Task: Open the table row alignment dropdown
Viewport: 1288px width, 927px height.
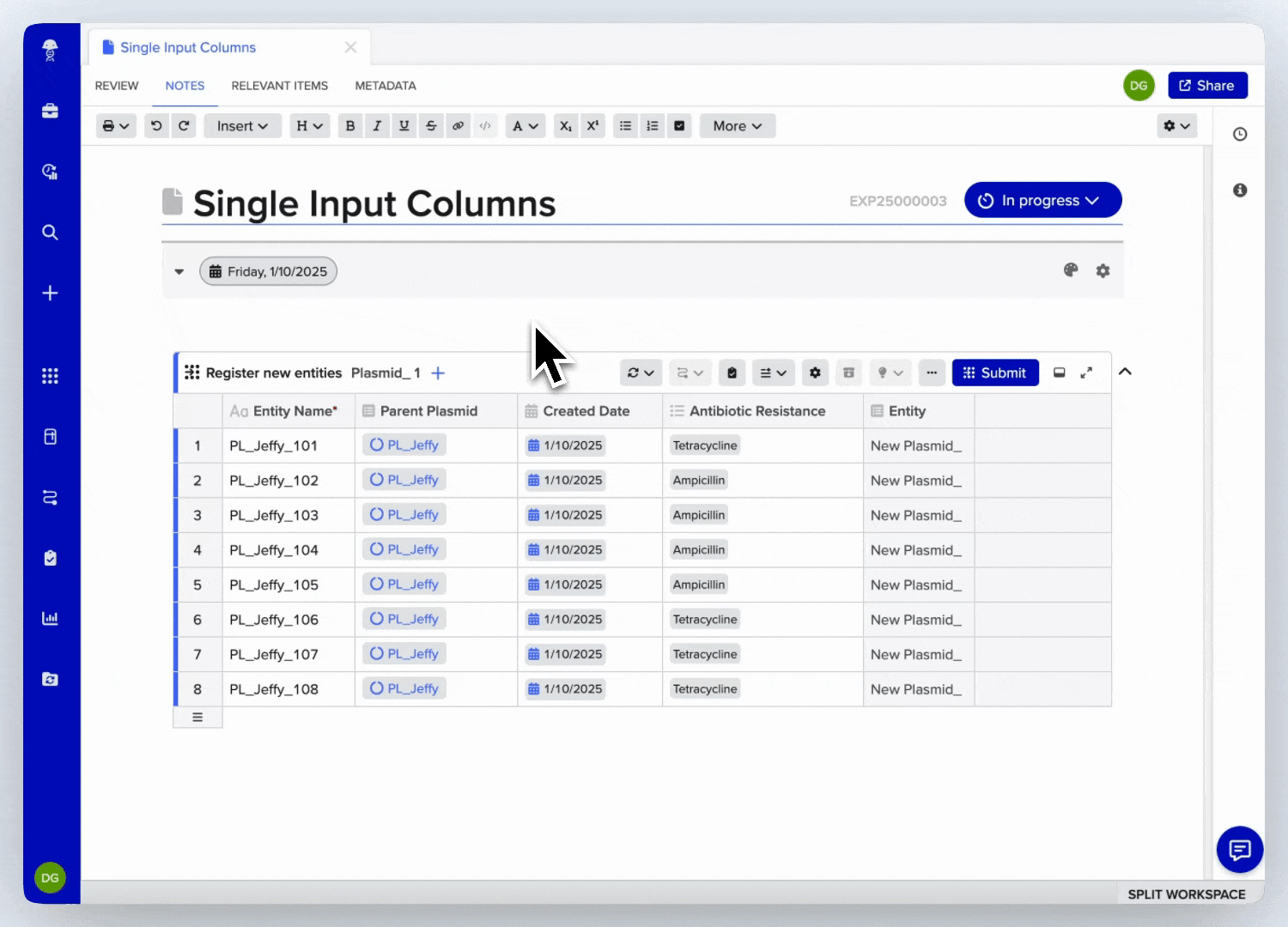Action: [x=773, y=373]
